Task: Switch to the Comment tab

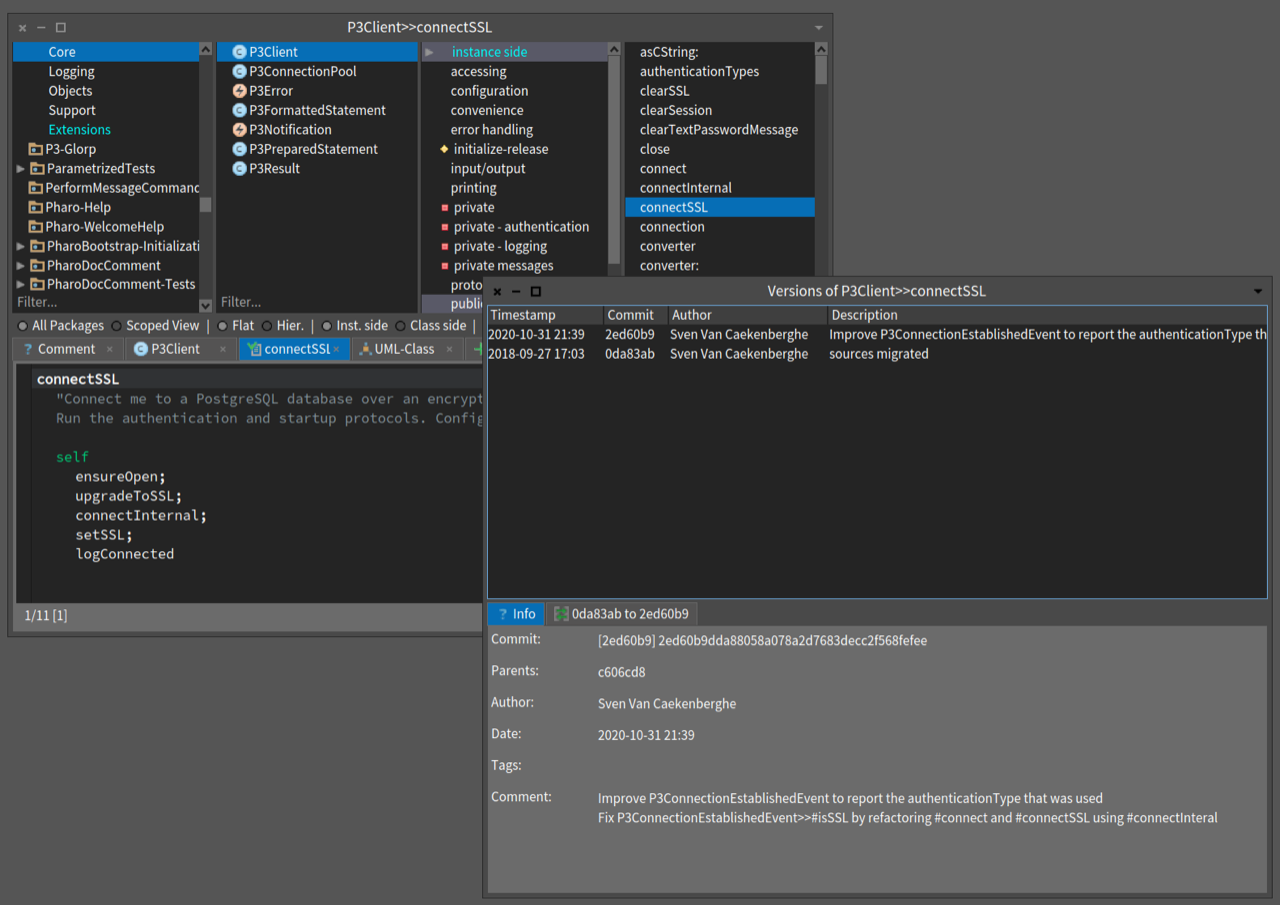Action: coord(66,349)
